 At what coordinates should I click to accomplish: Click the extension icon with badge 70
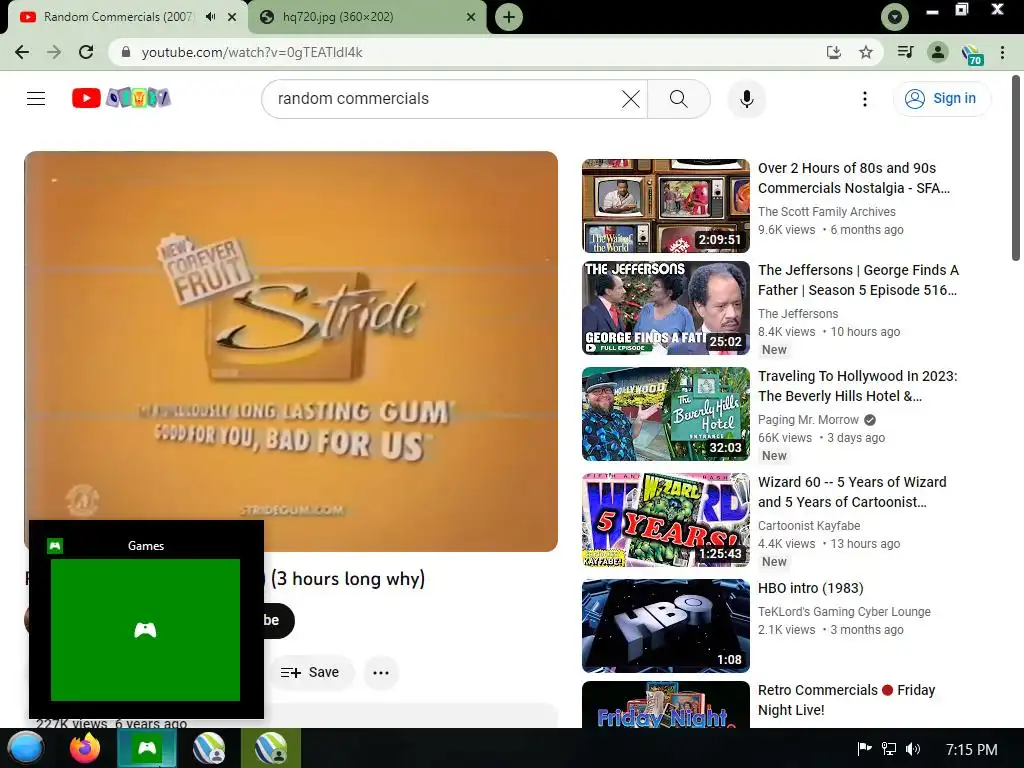[972, 54]
